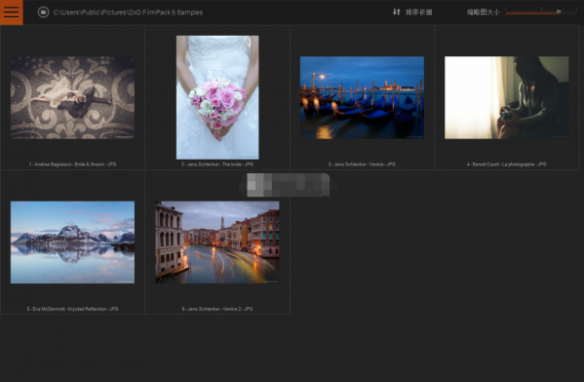Click the folder browse icon
This screenshot has height=382, width=584.
pyautogui.click(x=43, y=12)
